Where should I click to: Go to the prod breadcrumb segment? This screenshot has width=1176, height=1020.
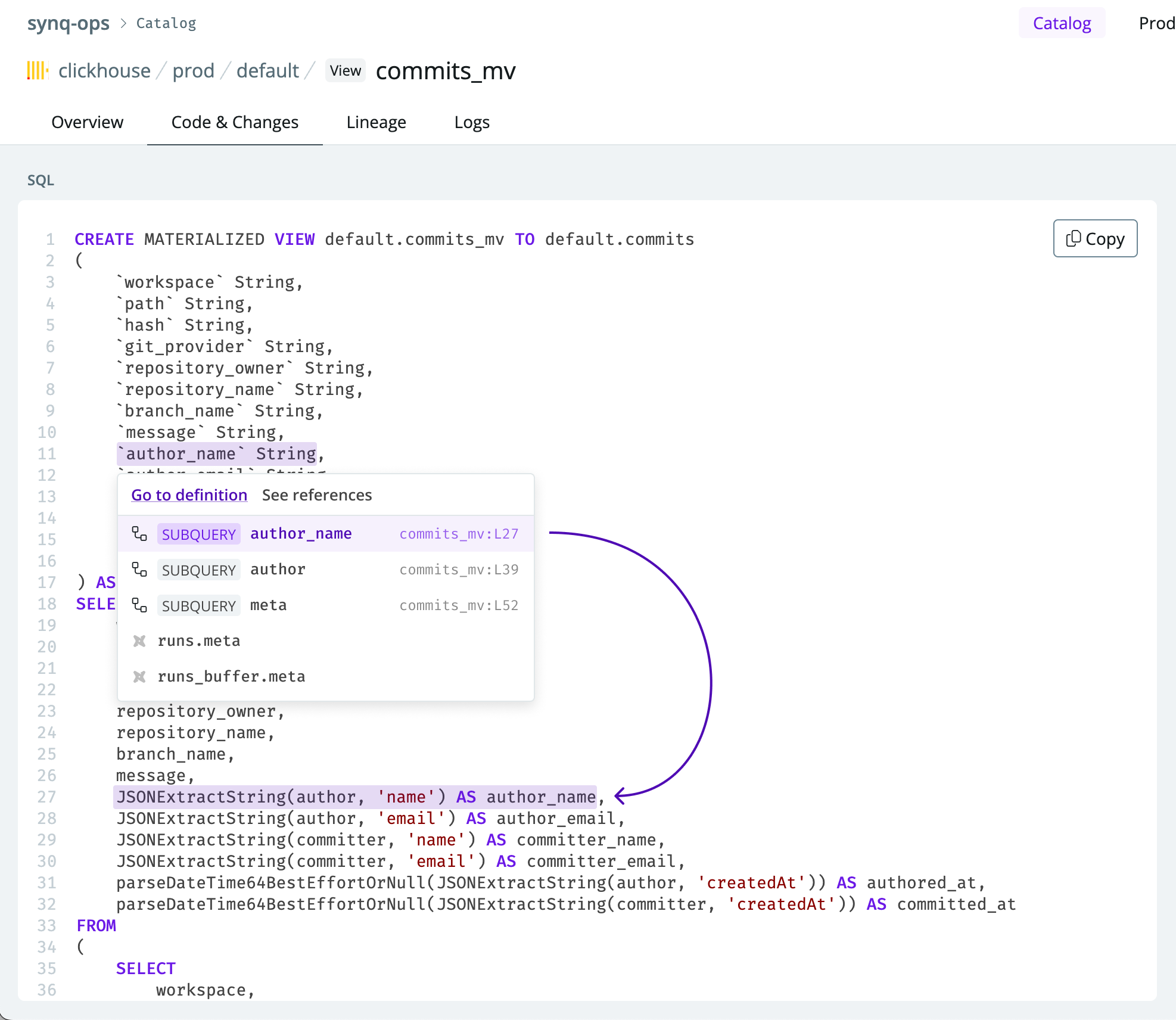[193, 71]
